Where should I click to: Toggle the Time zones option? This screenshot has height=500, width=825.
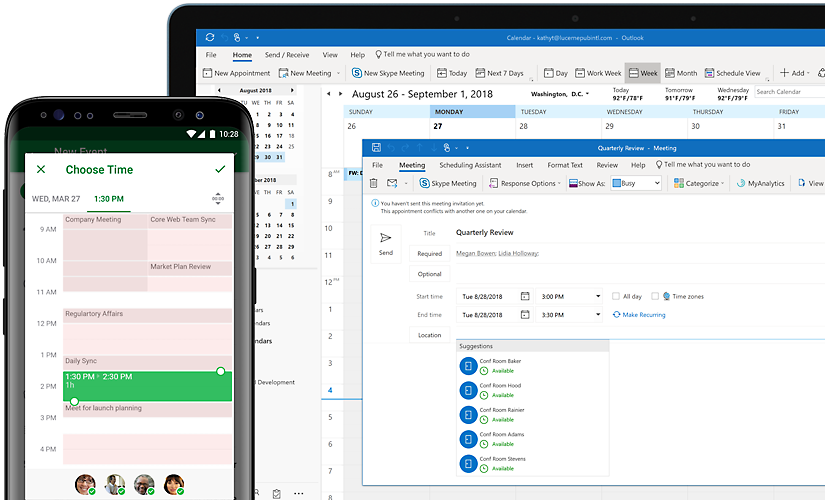pyautogui.click(x=655, y=296)
